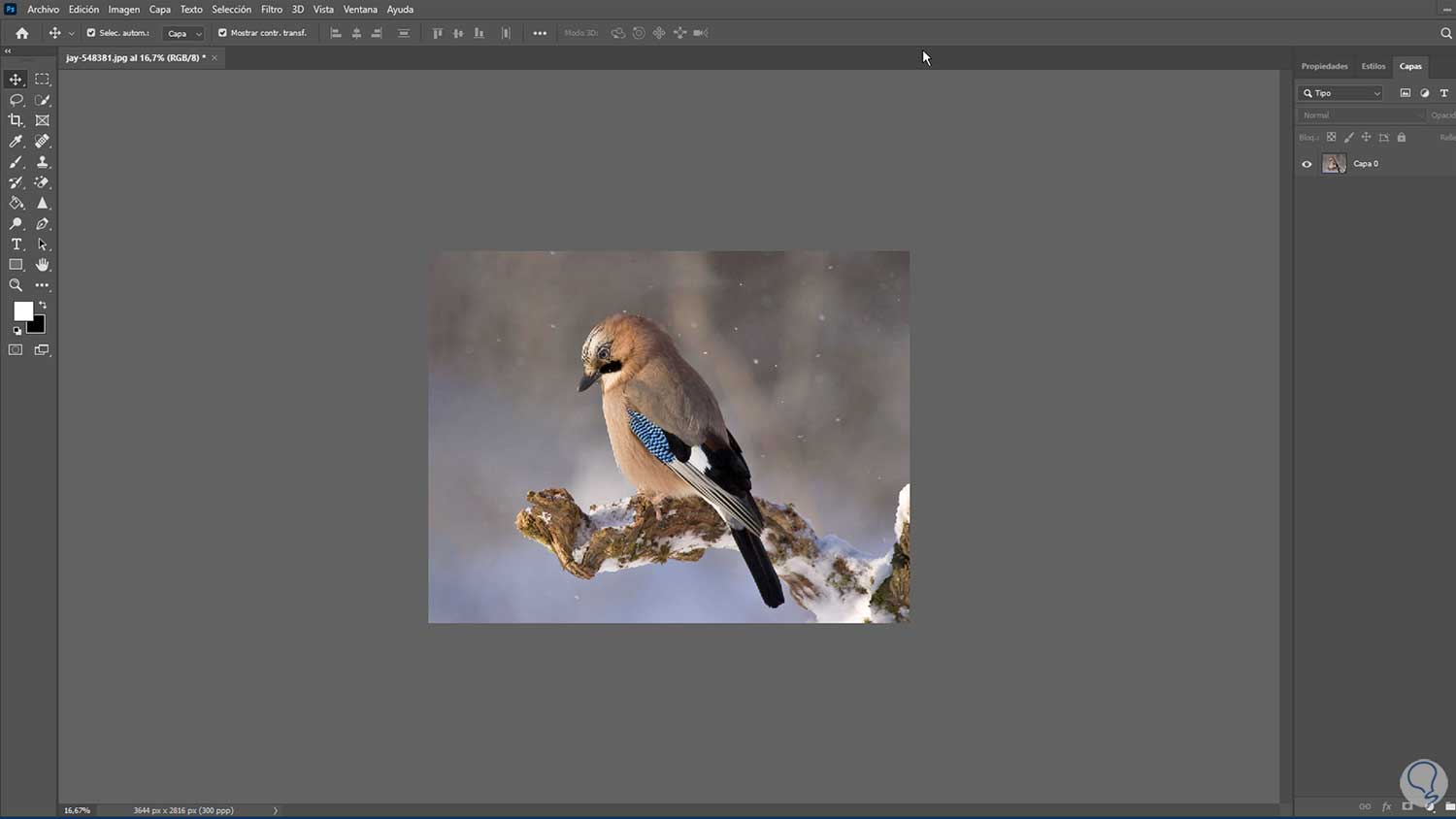Align left edges in options bar
Viewport: 1456px width, 819px height.
coord(336,33)
